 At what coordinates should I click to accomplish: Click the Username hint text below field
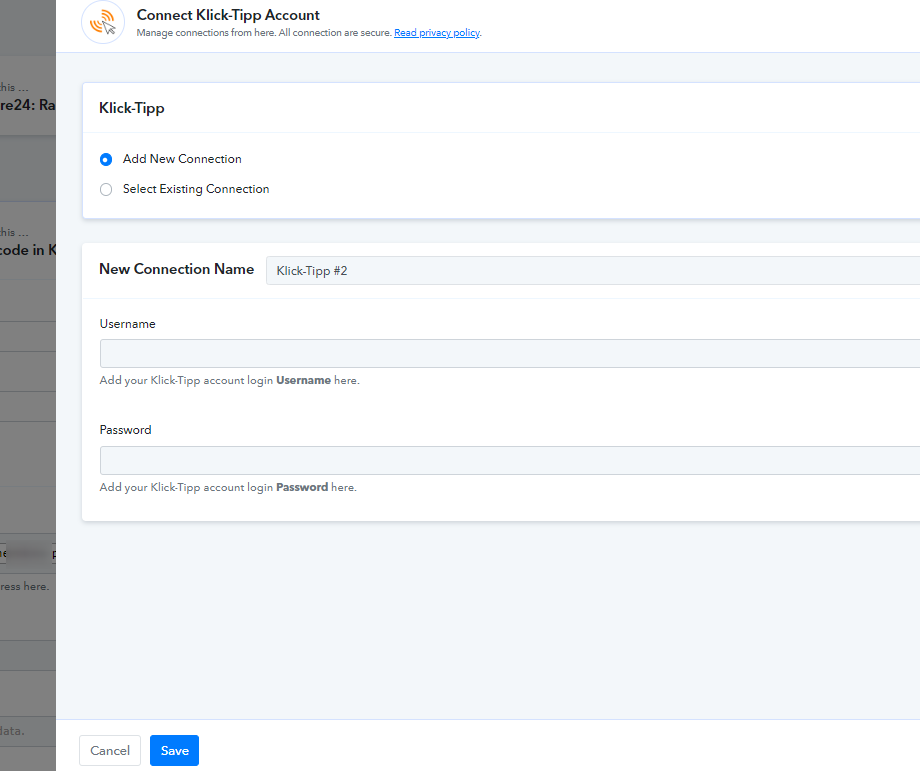tap(229, 380)
